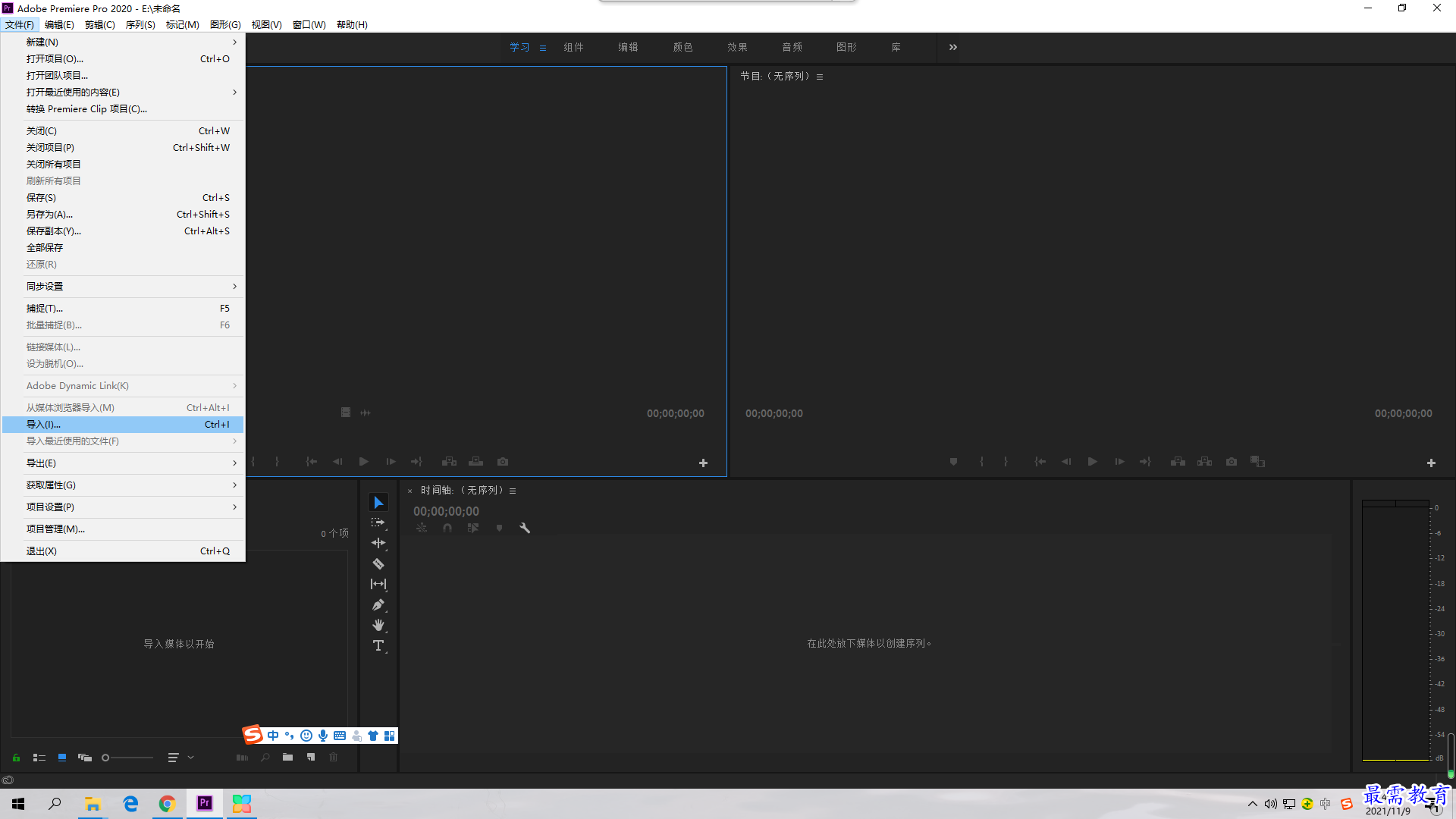Step forward one frame in Program monitor

click(x=1119, y=462)
